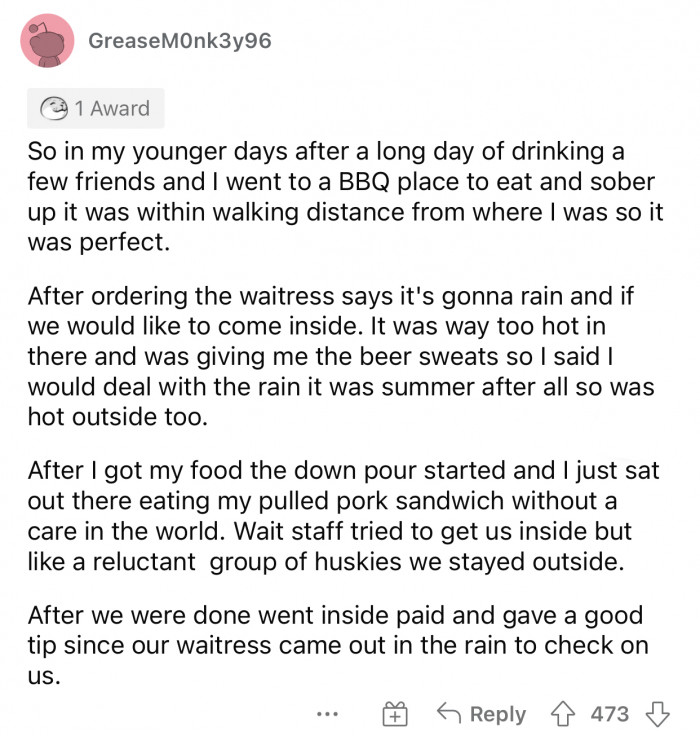Click the curved reply arrow icon
The width and height of the screenshot is (700, 736).
[449, 713]
